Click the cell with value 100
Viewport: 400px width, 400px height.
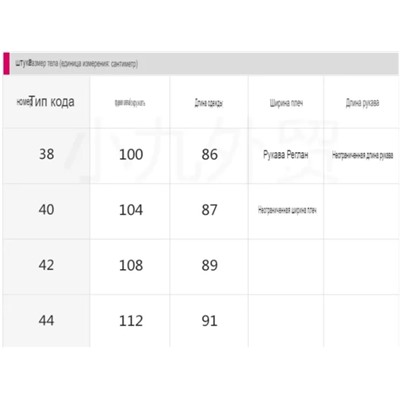(131, 154)
